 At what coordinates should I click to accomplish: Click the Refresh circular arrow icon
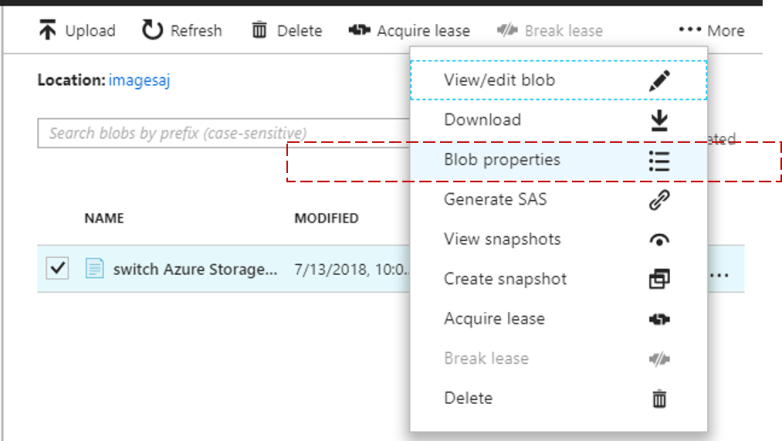click(x=152, y=30)
